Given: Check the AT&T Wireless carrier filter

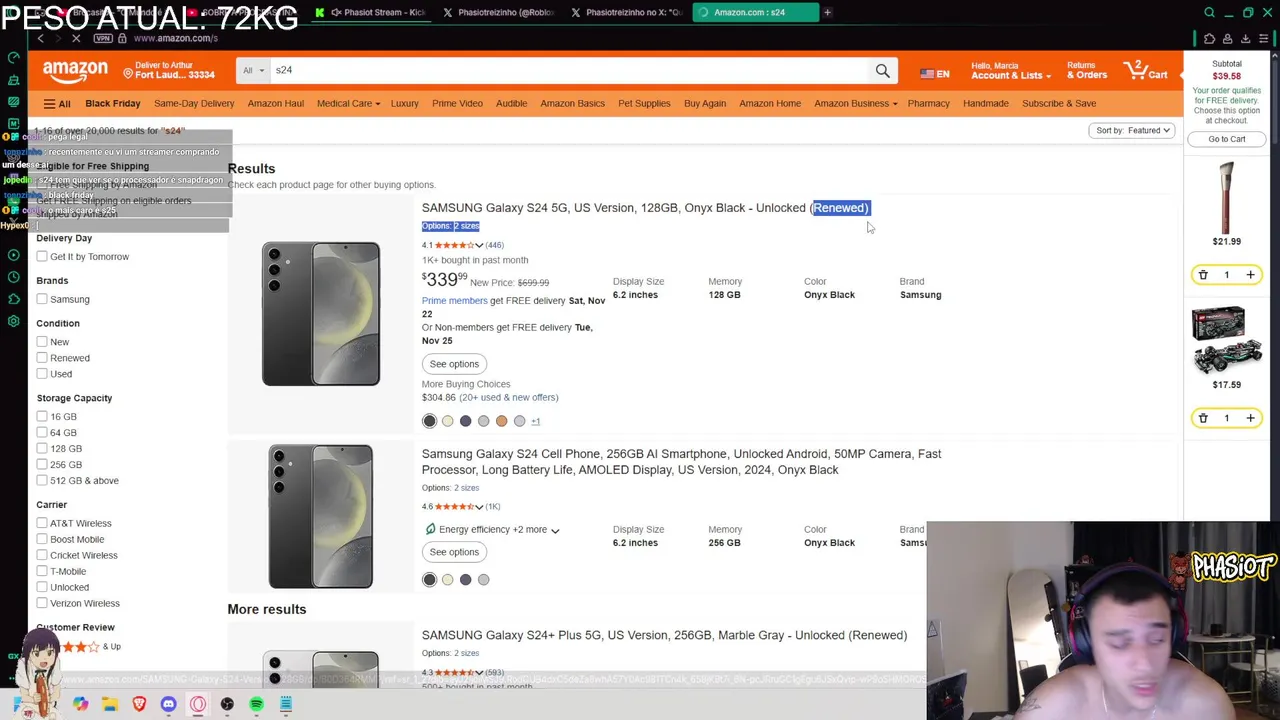Looking at the screenshot, I should click(x=42, y=523).
